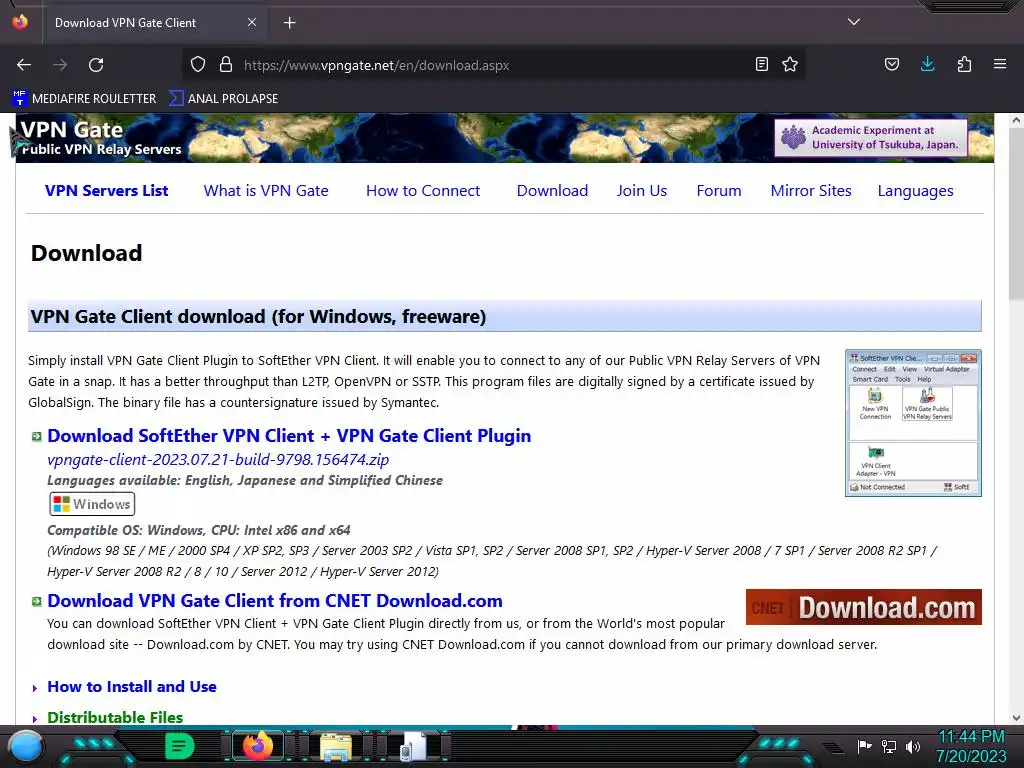
Task: Open the second bookmark toolbar item
Action: (x=223, y=99)
